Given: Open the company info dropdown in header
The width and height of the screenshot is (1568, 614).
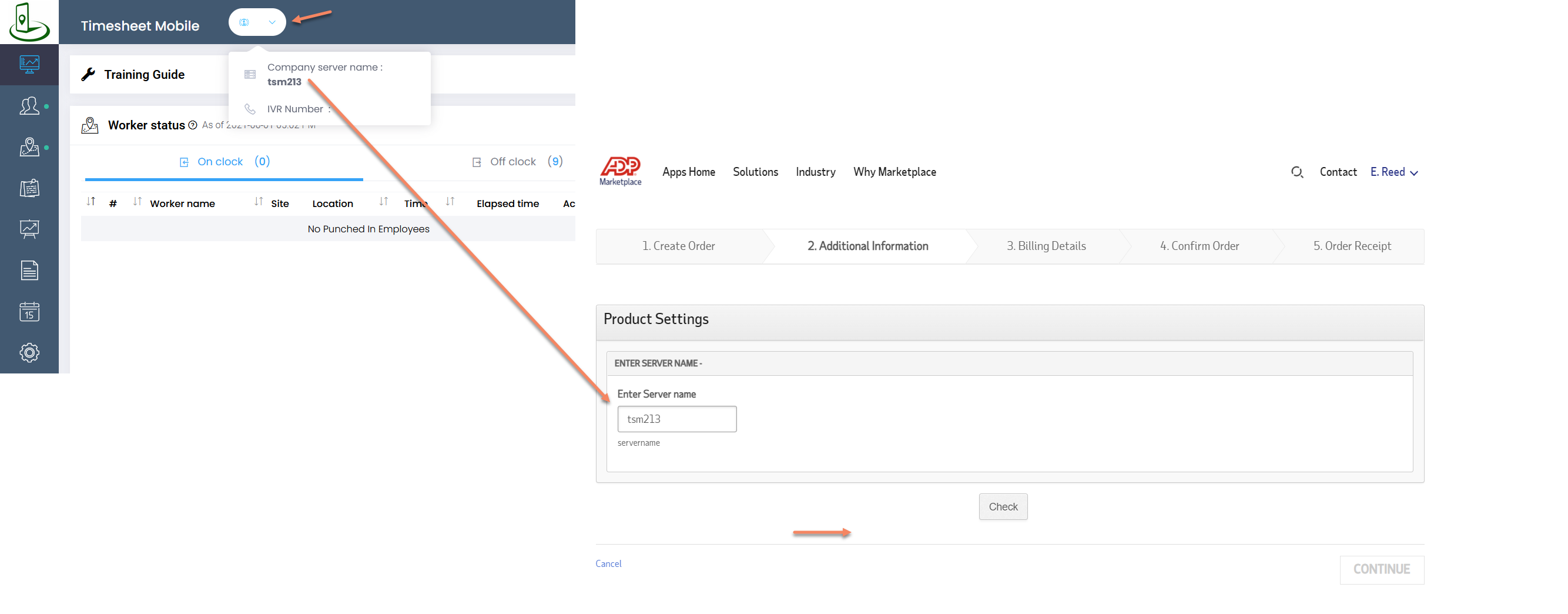Looking at the screenshot, I should 257,22.
